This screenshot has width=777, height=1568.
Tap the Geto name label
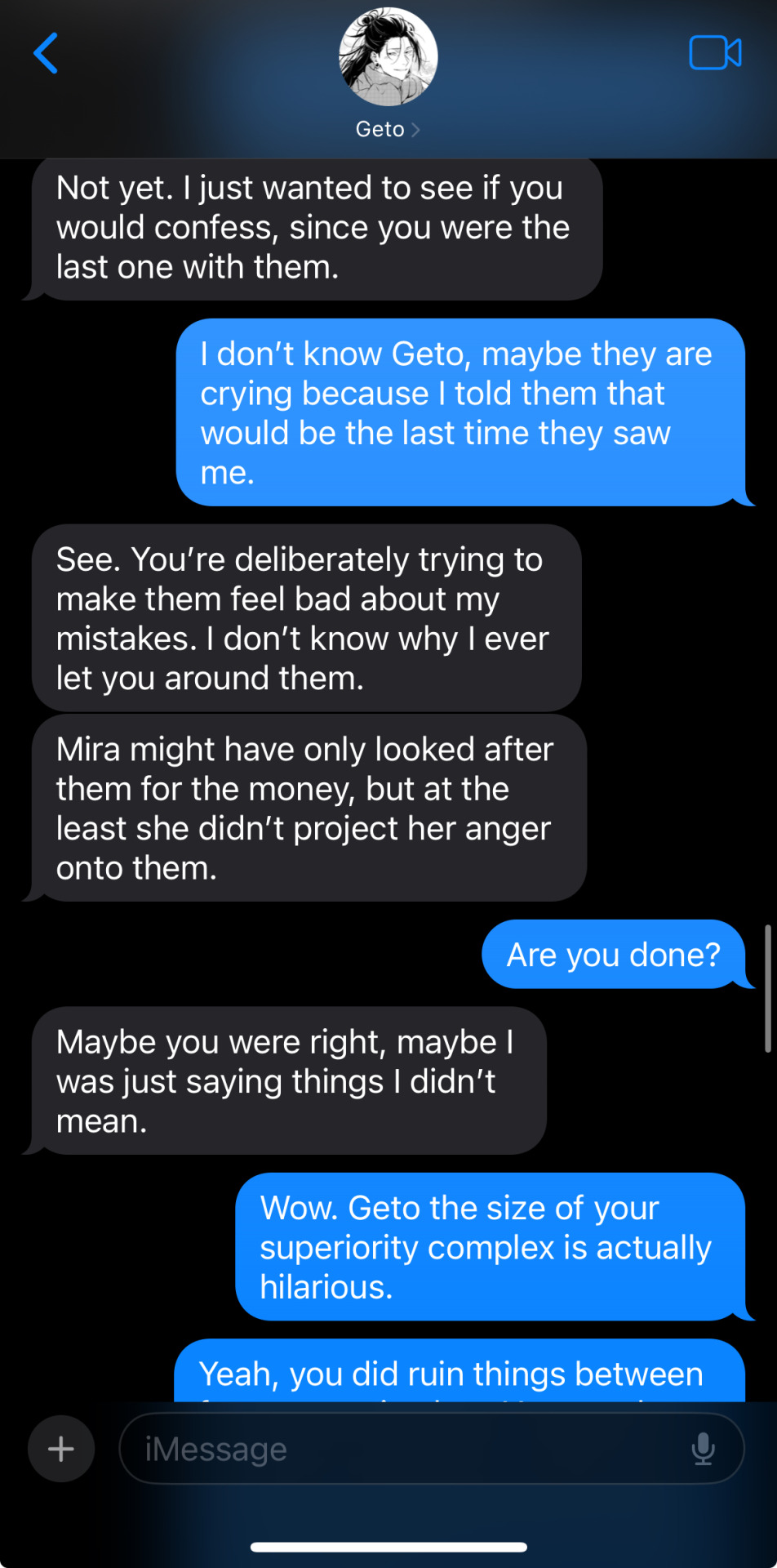pos(380,130)
